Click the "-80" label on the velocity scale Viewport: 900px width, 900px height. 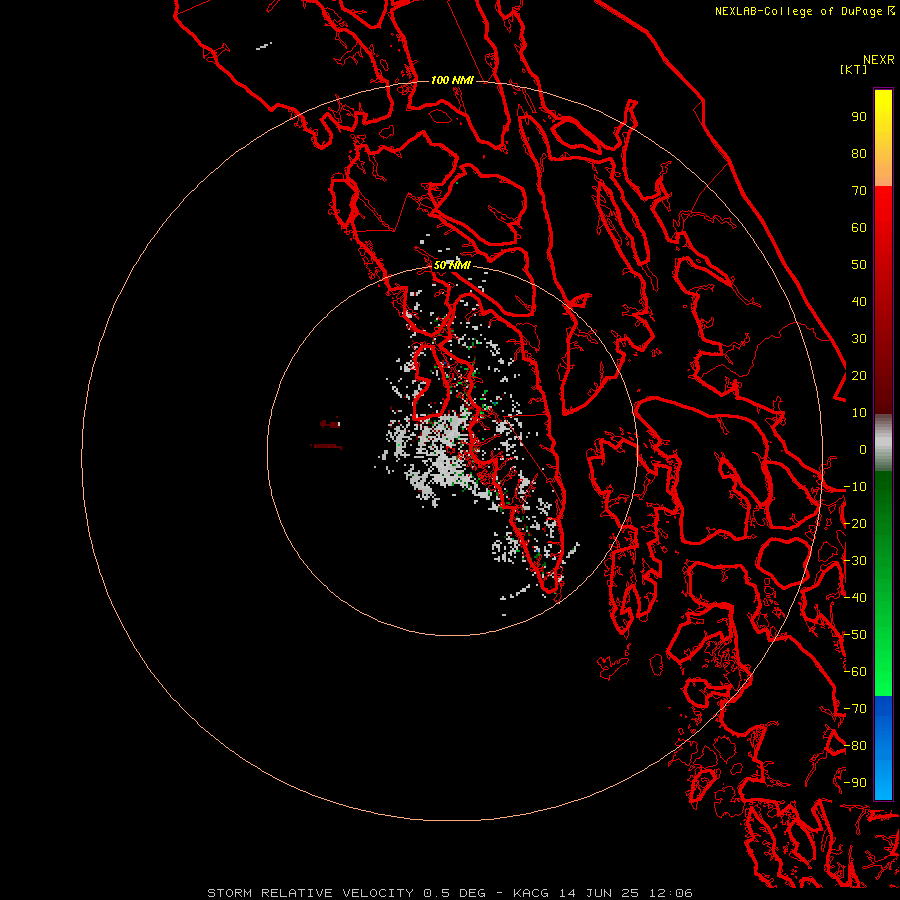855,746
